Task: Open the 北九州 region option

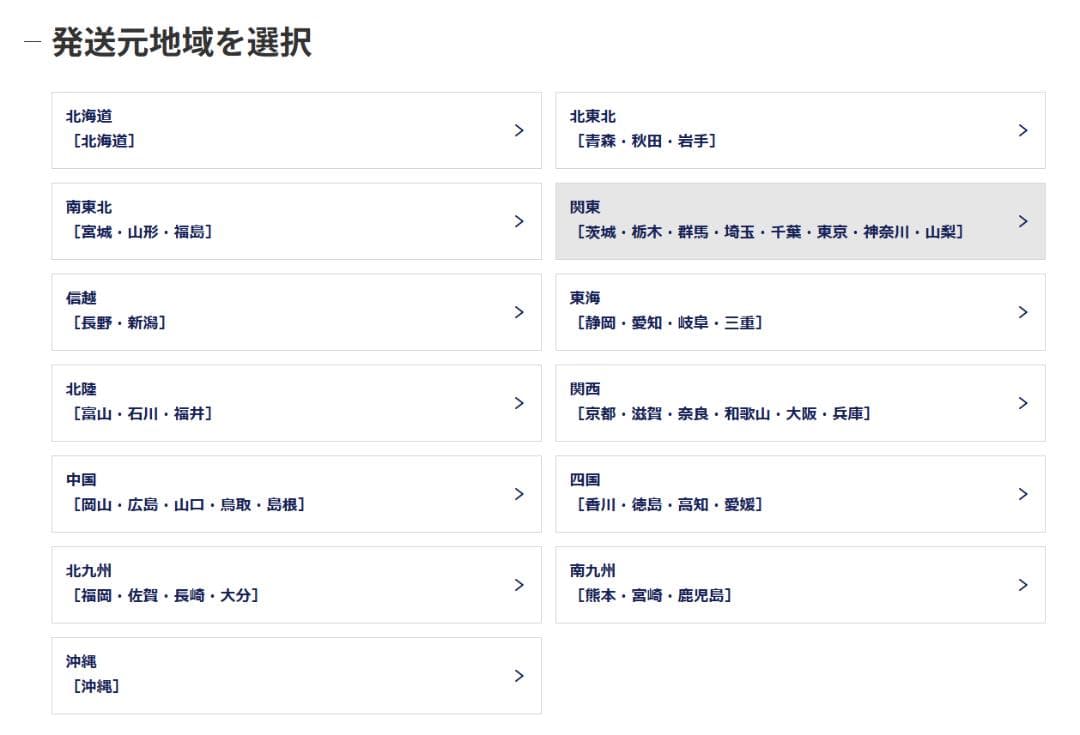Action: tap(296, 585)
